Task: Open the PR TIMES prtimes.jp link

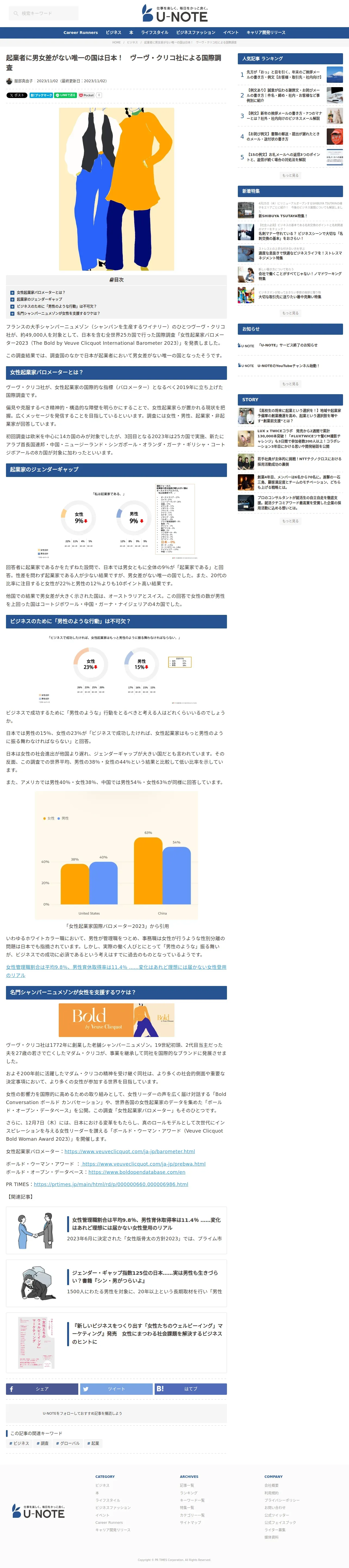Action: (111, 1184)
